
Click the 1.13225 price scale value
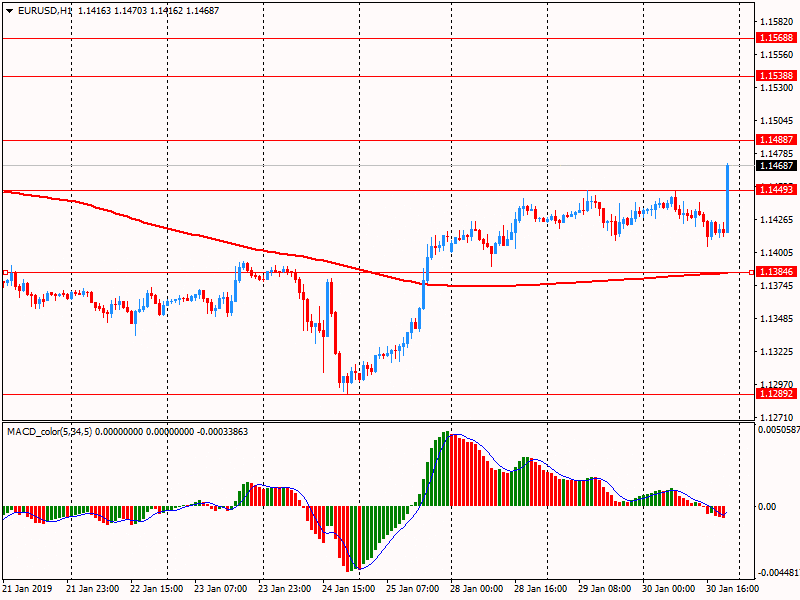(777, 352)
